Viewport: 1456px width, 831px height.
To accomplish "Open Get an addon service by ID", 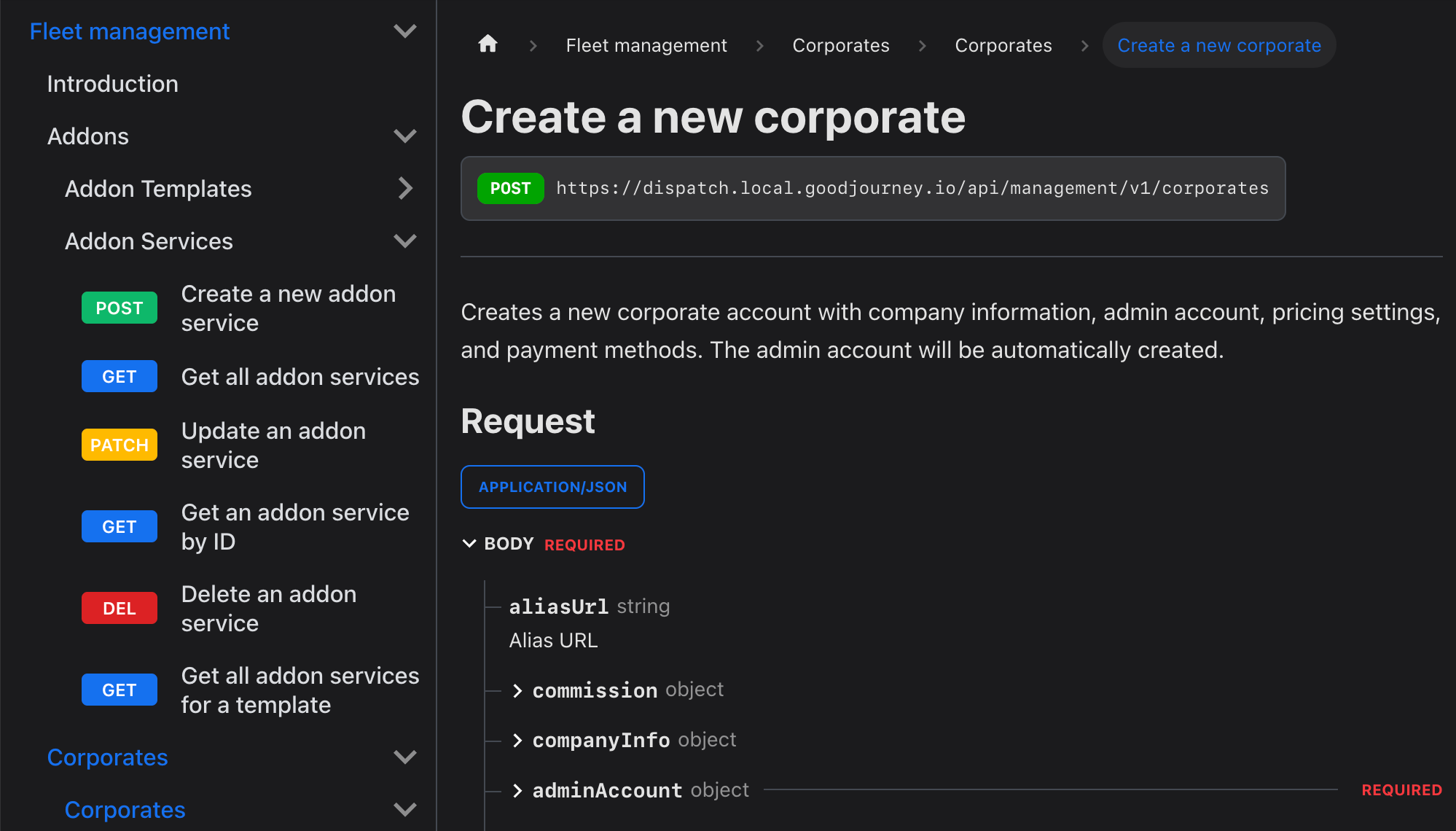I will coord(294,527).
